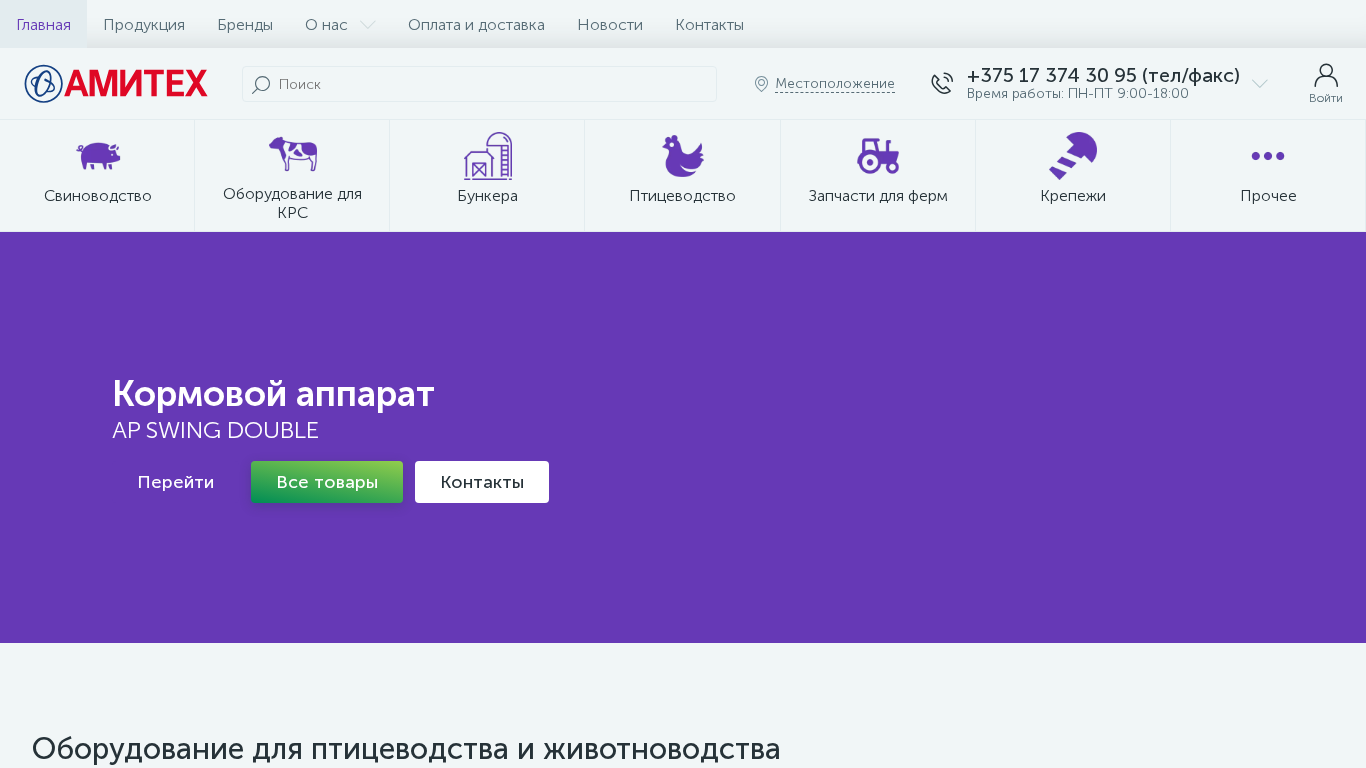Click the tractor icon for farm parts
This screenshot has width=1366, height=768.
coord(878,156)
